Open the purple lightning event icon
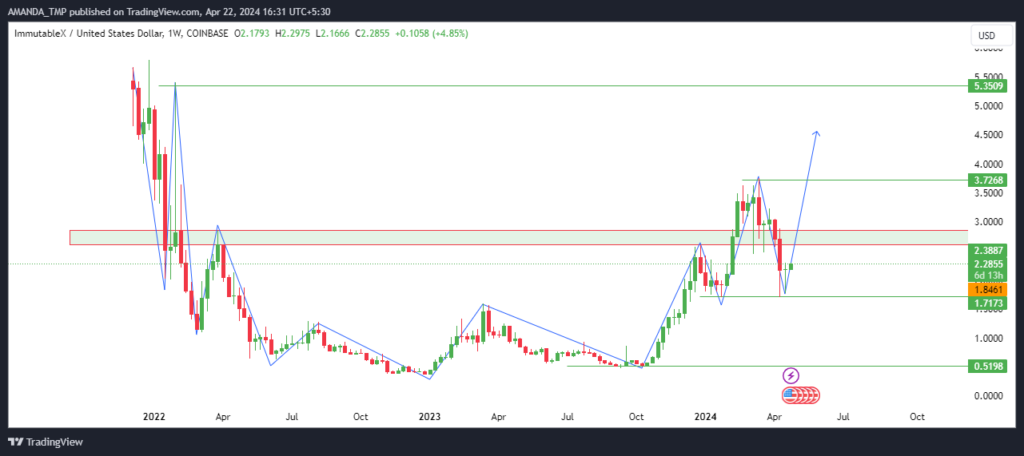The width and height of the screenshot is (1024, 456). tap(791, 376)
